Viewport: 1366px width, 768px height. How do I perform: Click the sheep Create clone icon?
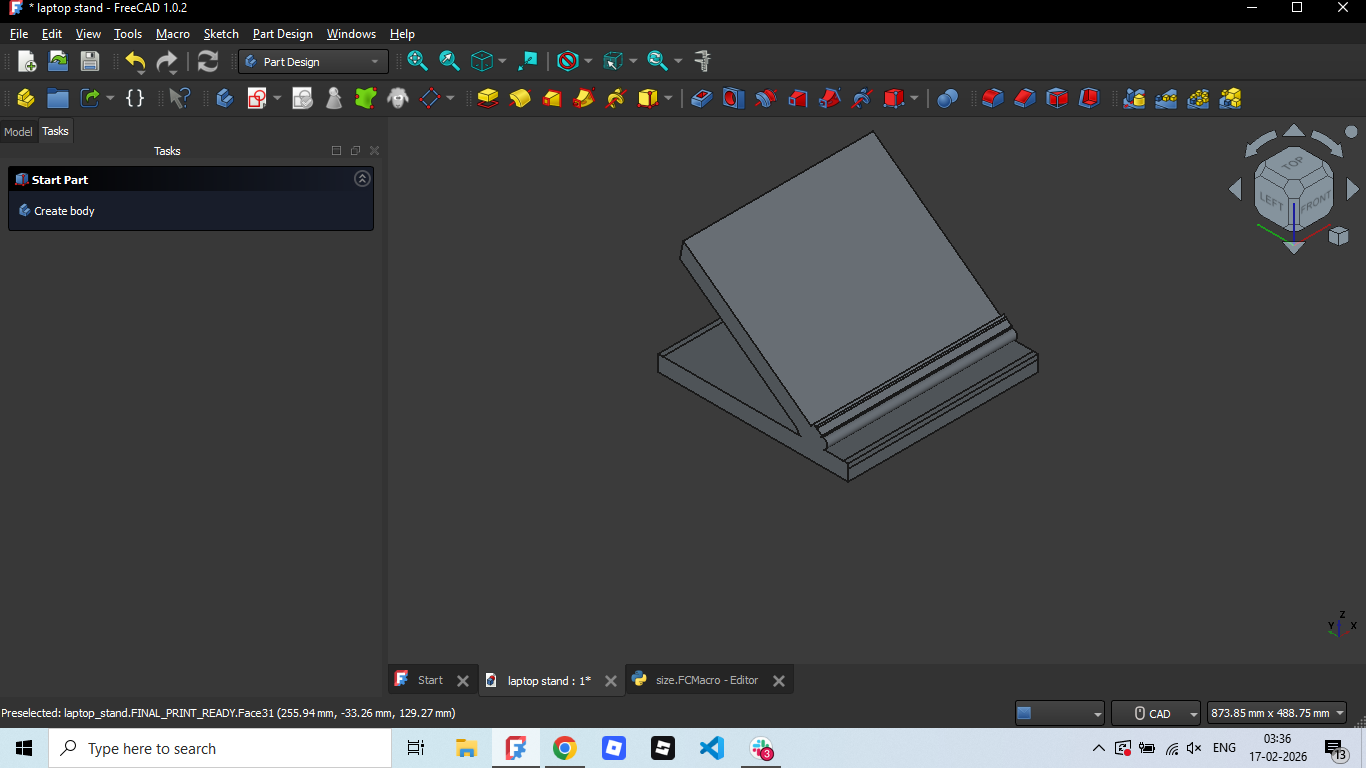(x=398, y=98)
